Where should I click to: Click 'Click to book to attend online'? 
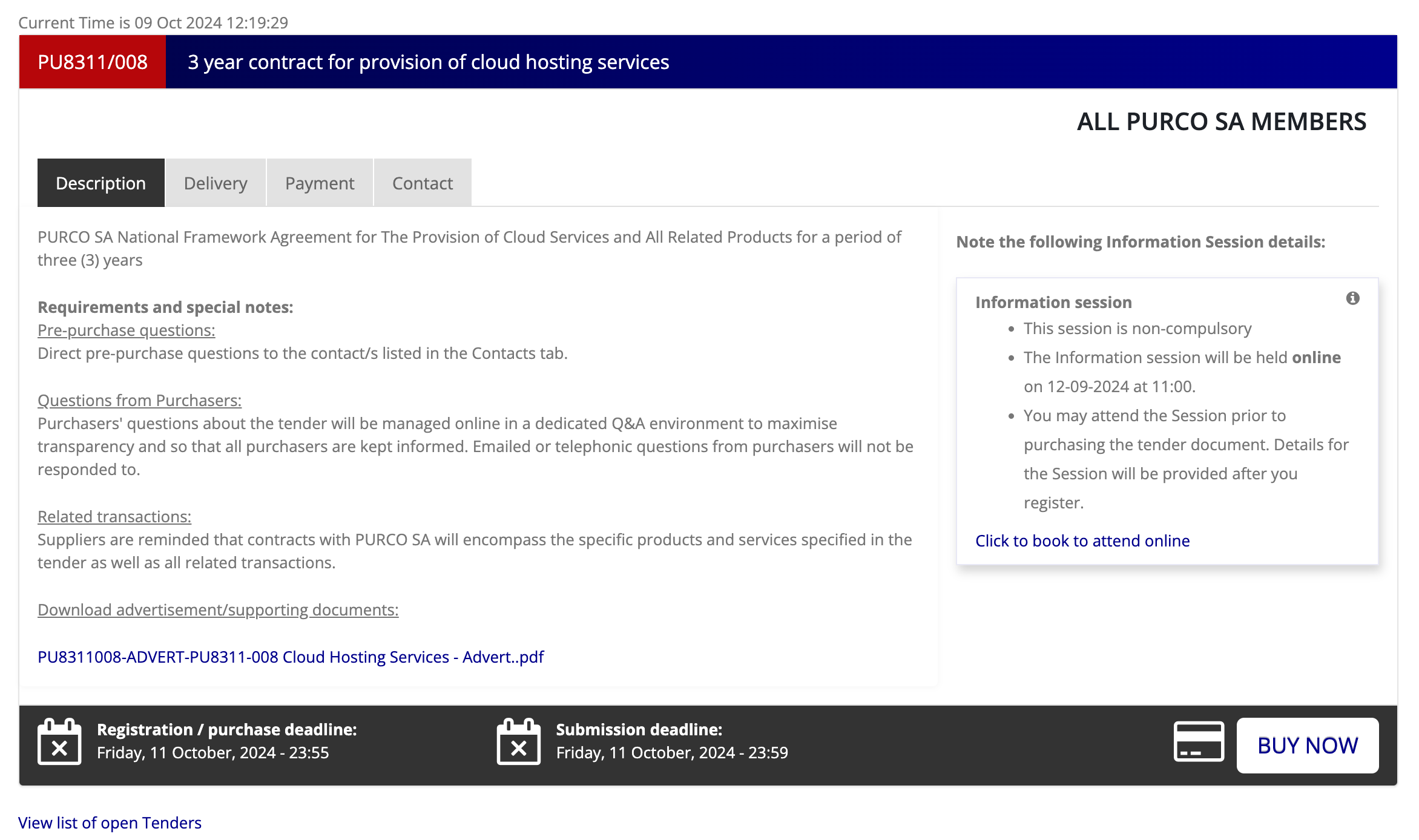tap(1082, 540)
